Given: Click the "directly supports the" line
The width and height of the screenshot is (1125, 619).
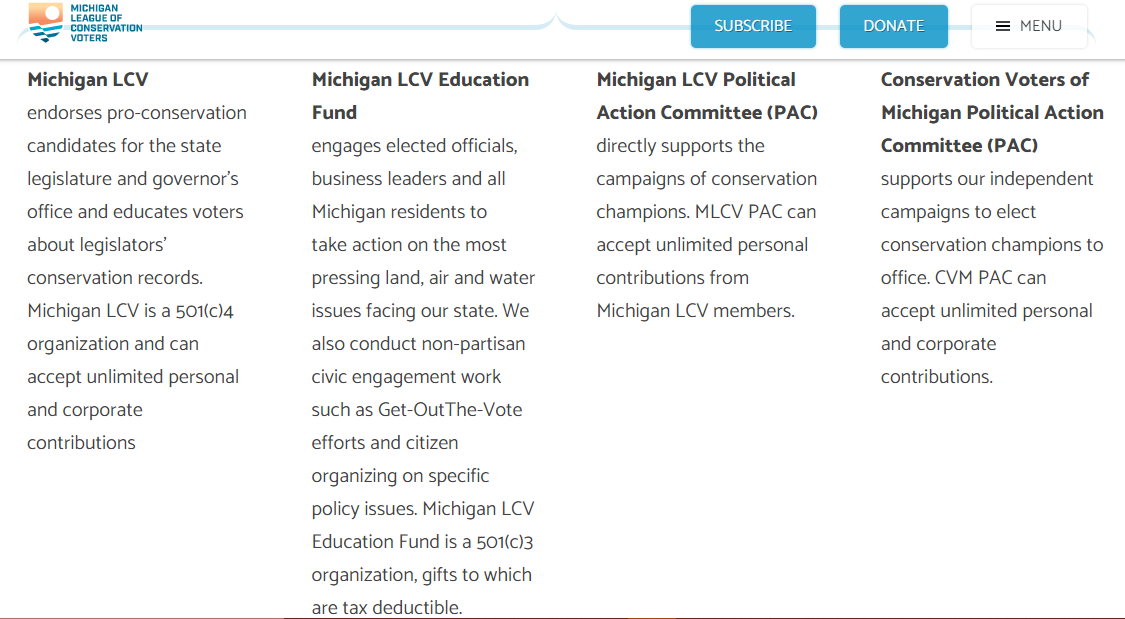Looking at the screenshot, I should [680, 146].
